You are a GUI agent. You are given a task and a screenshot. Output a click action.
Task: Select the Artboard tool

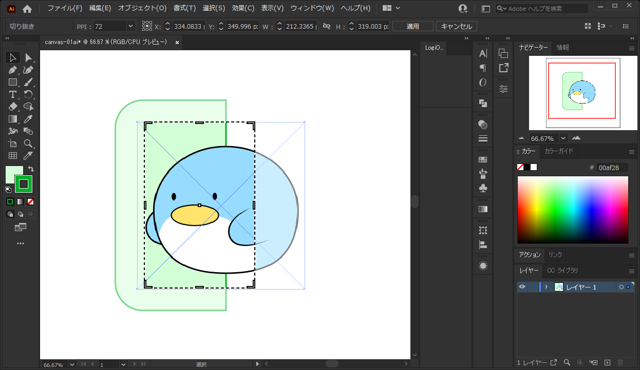(13, 144)
